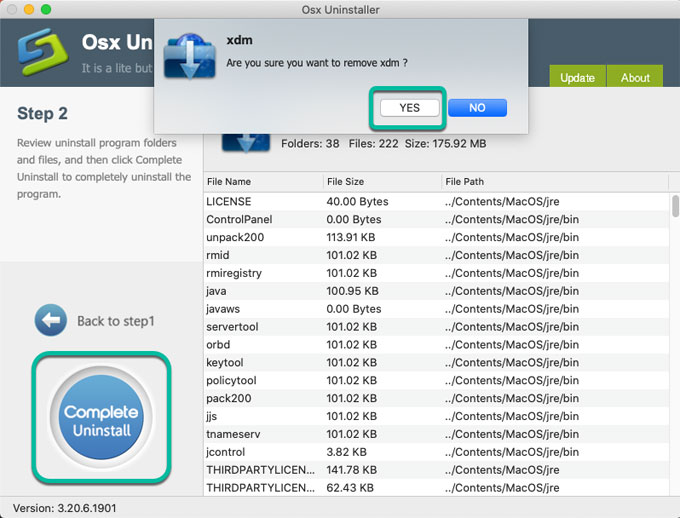Confirm removal with the YES button

(409, 108)
